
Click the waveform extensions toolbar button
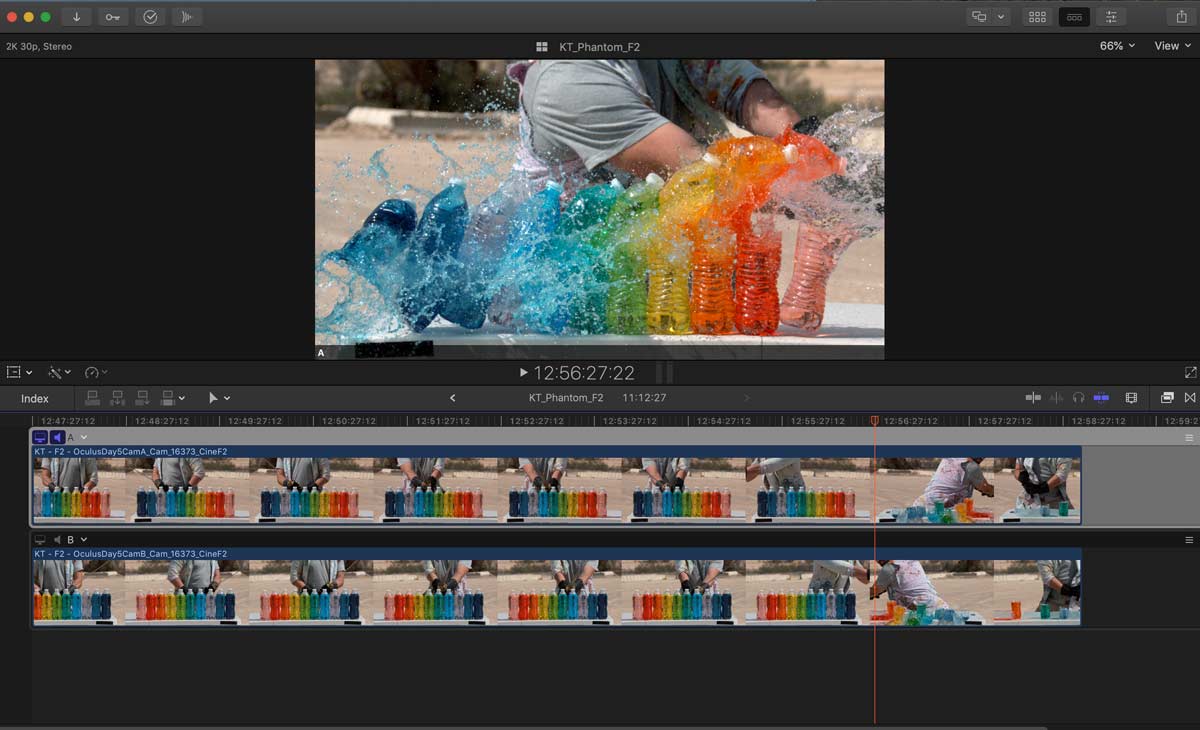(187, 17)
